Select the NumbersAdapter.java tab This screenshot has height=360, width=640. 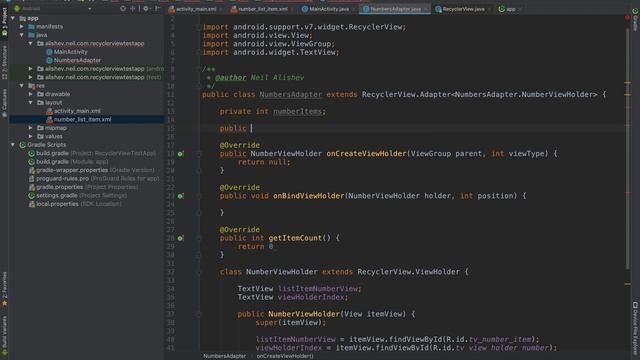click(395, 9)
